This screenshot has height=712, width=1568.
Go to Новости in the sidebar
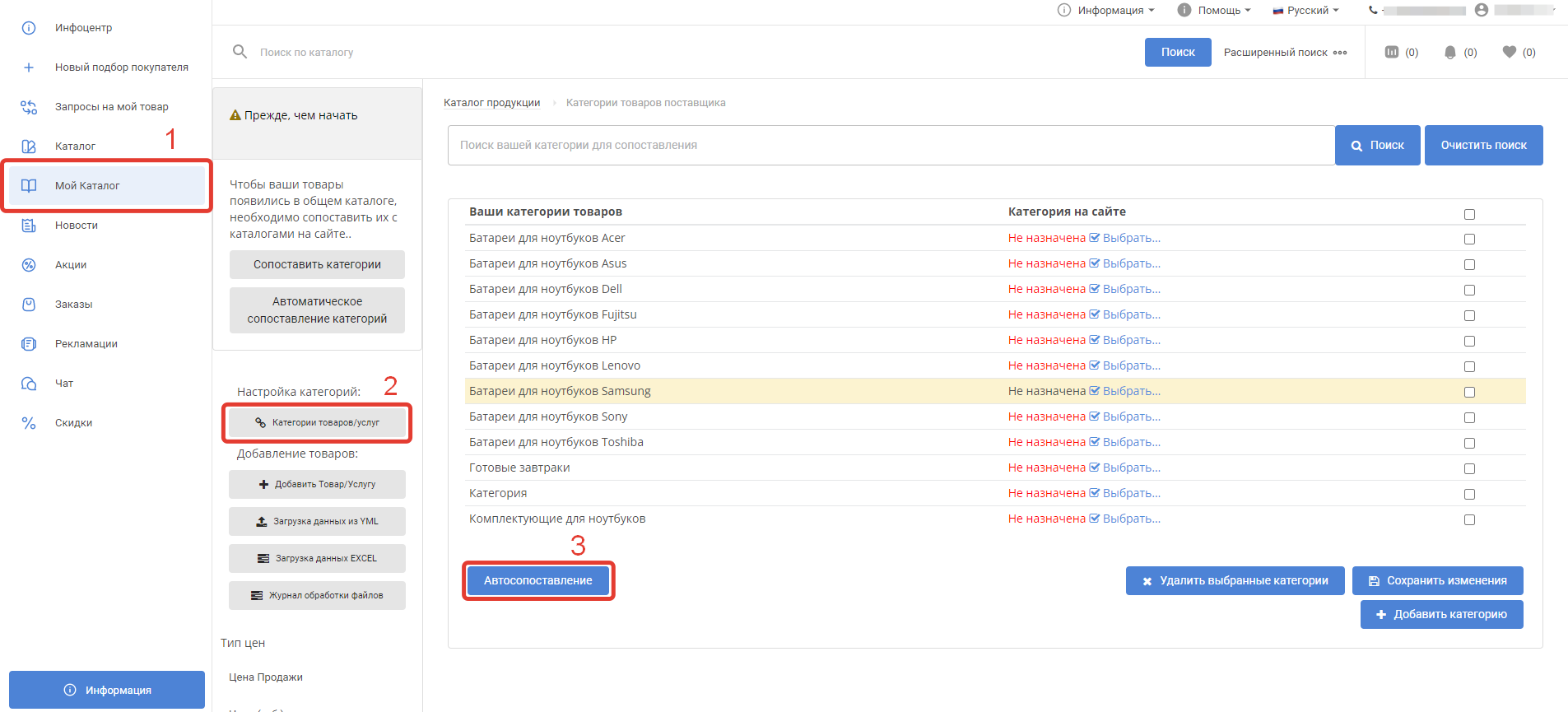(x=77, y=226)
